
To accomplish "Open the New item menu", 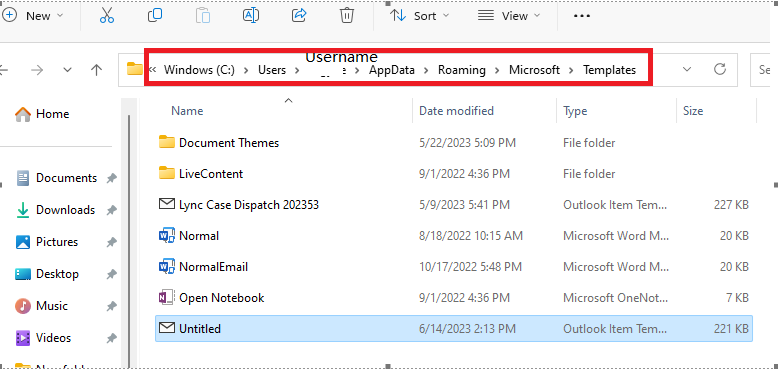I will (x=33, y=16).
